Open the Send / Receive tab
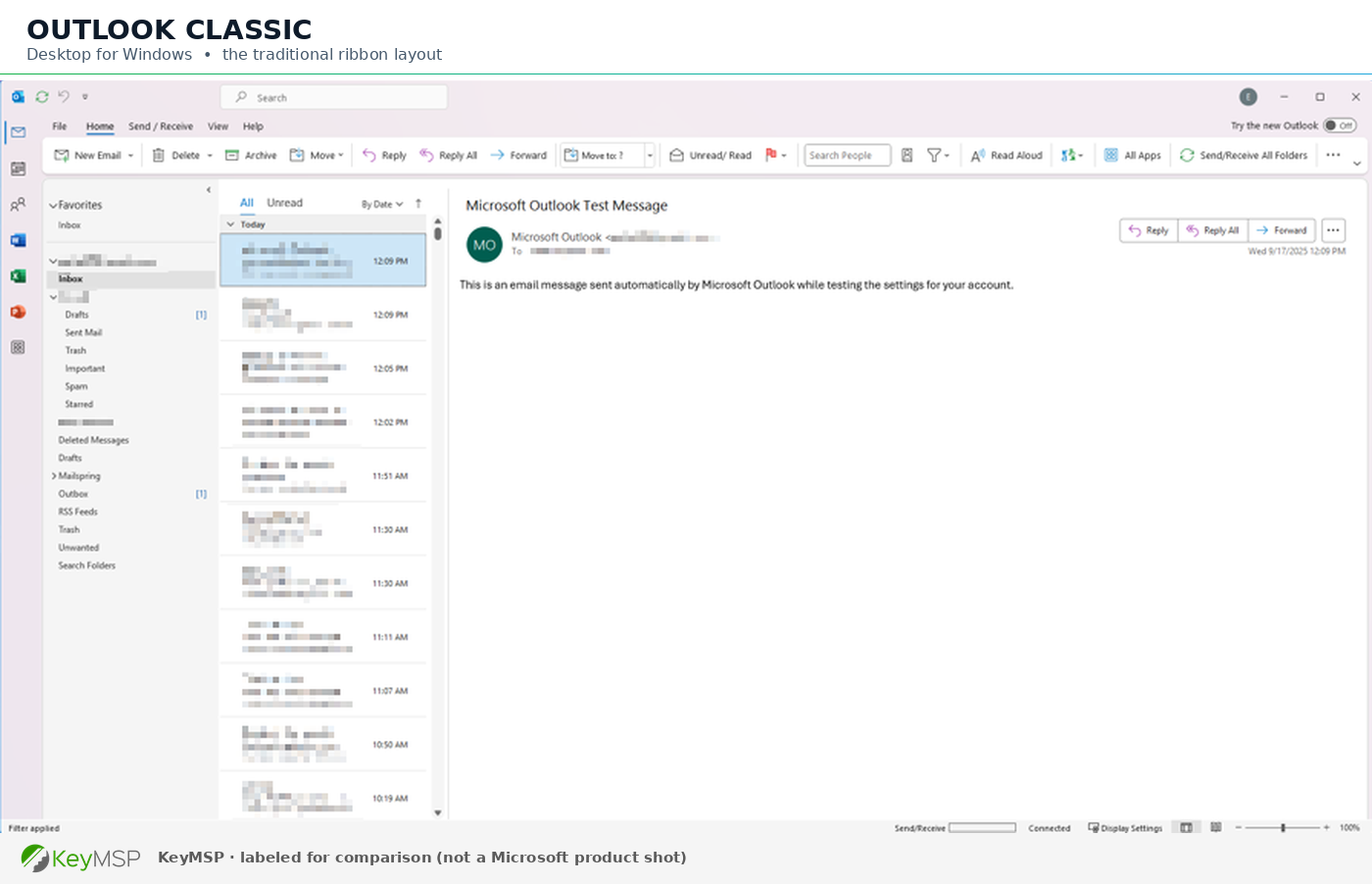 161,126
